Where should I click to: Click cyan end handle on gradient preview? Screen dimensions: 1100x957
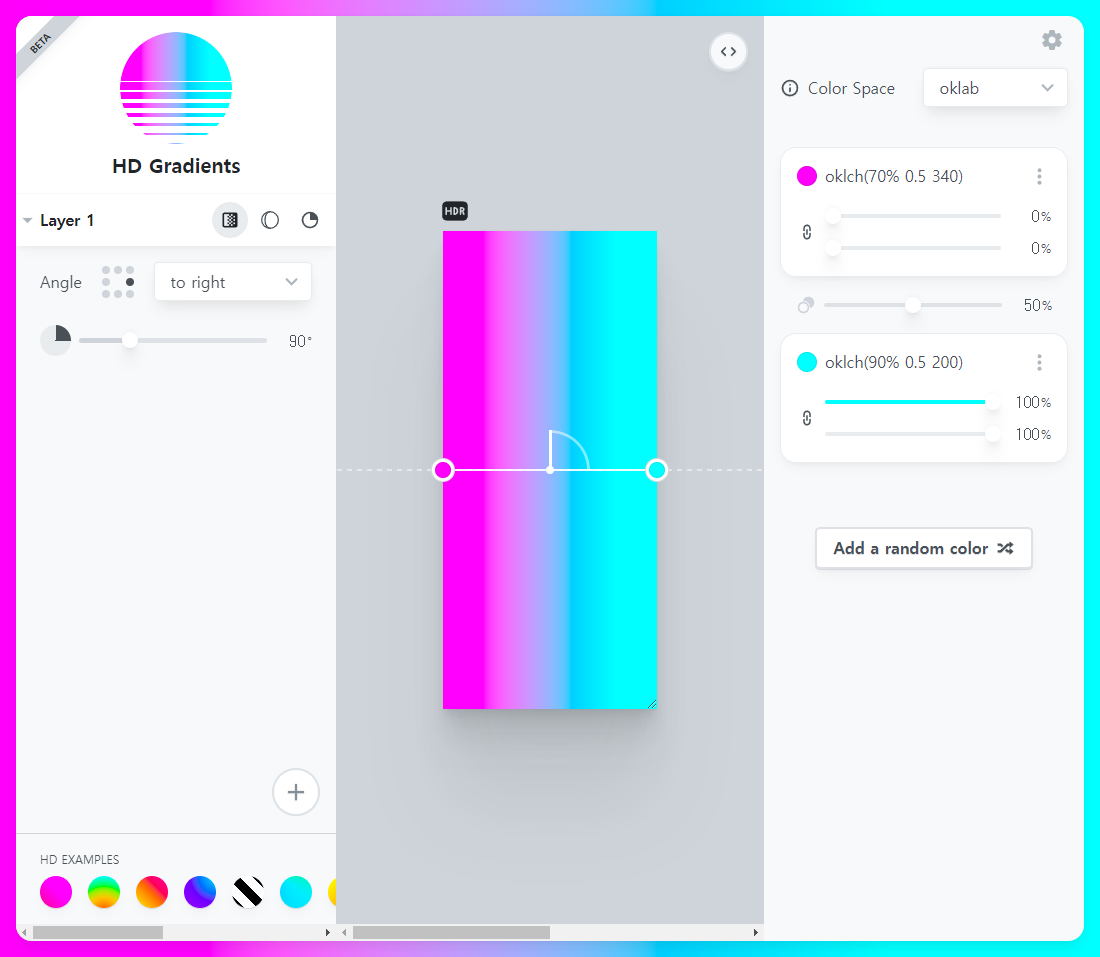pyautogui.click(x=657, y=469)
